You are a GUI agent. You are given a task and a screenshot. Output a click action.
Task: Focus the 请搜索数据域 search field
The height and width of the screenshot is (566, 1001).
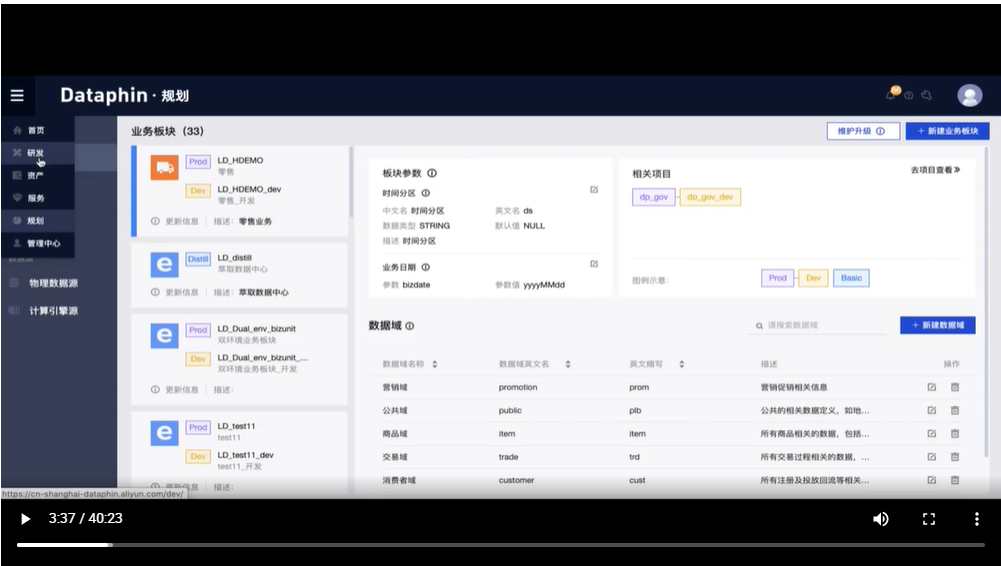click(817, 325)
